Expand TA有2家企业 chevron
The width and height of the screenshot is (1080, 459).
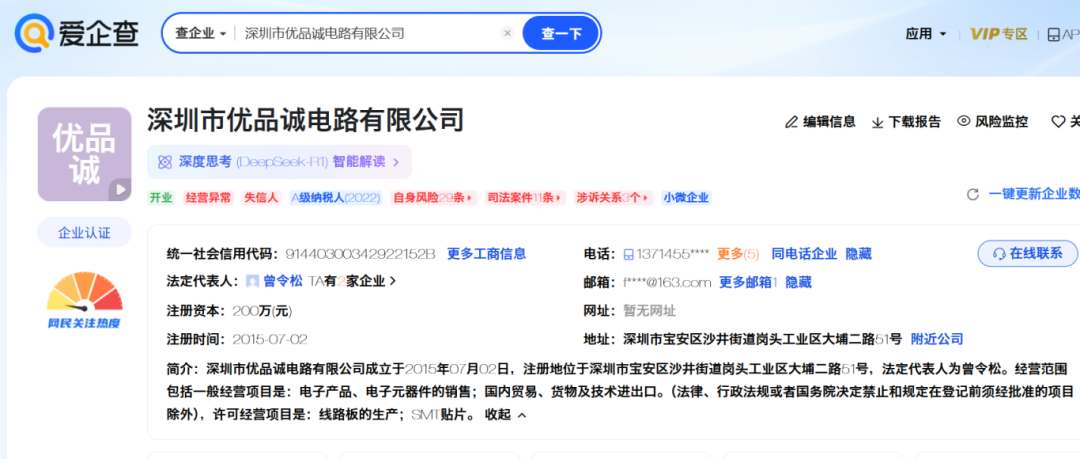coord(393,281)
